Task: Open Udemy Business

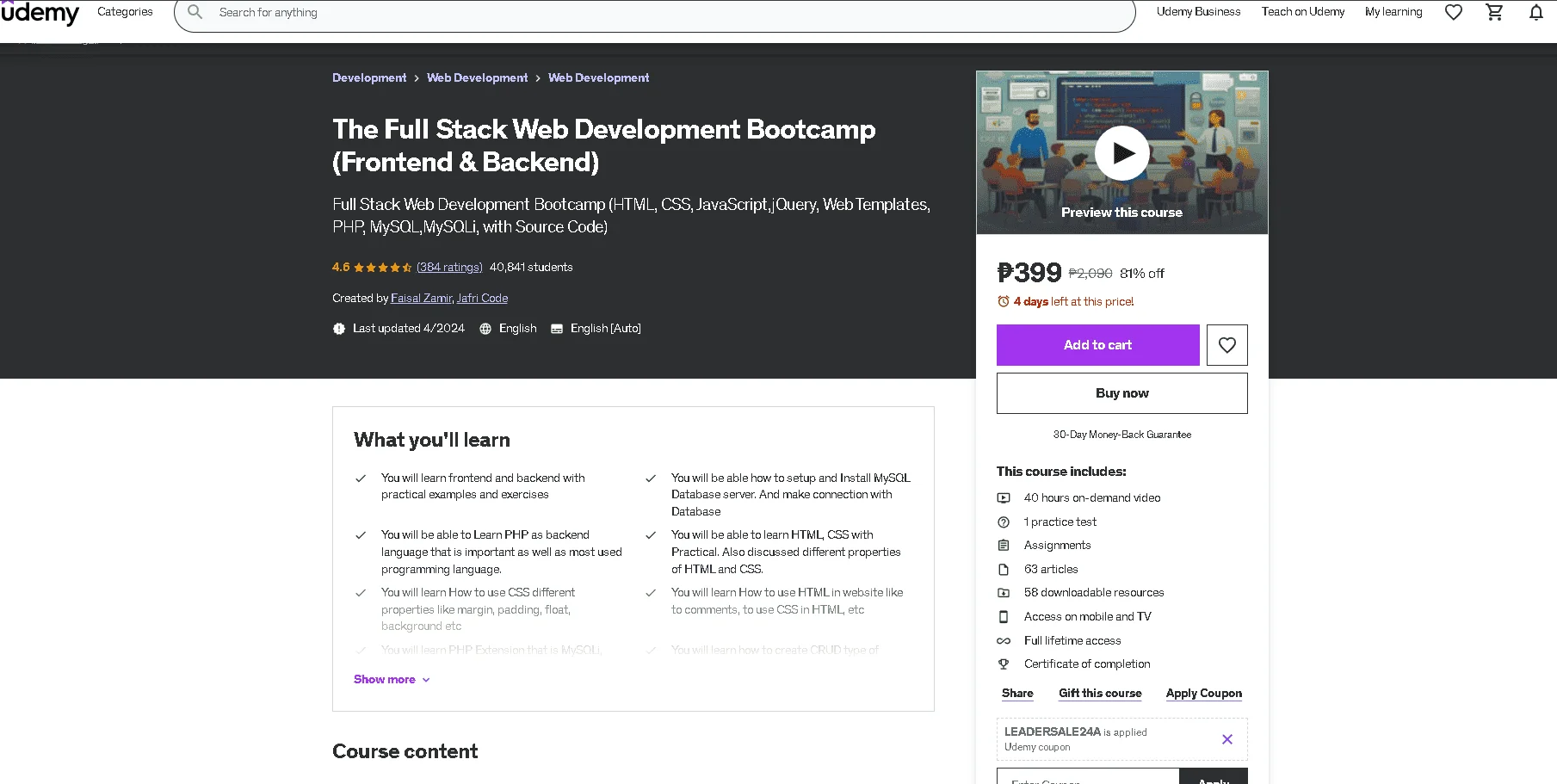Action: pos(1198,12)
